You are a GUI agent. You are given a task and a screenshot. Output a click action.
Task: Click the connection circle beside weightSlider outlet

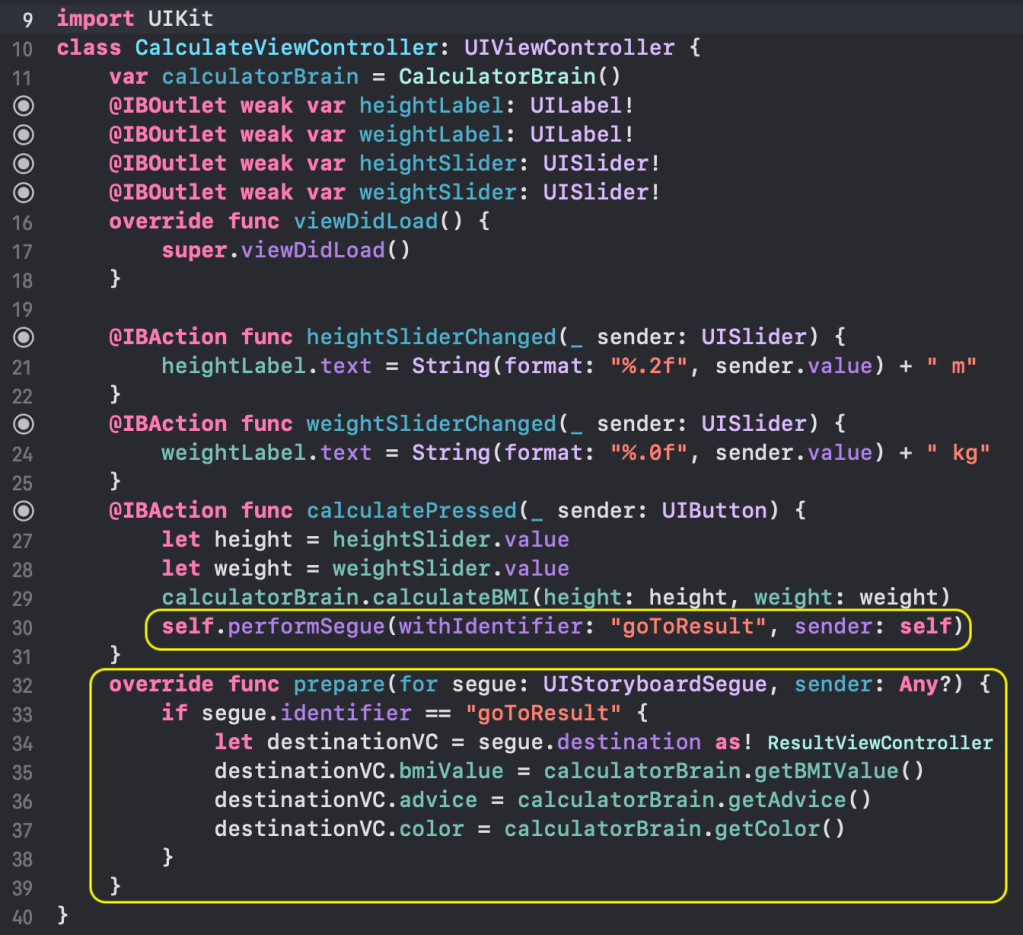coord(23,192)
